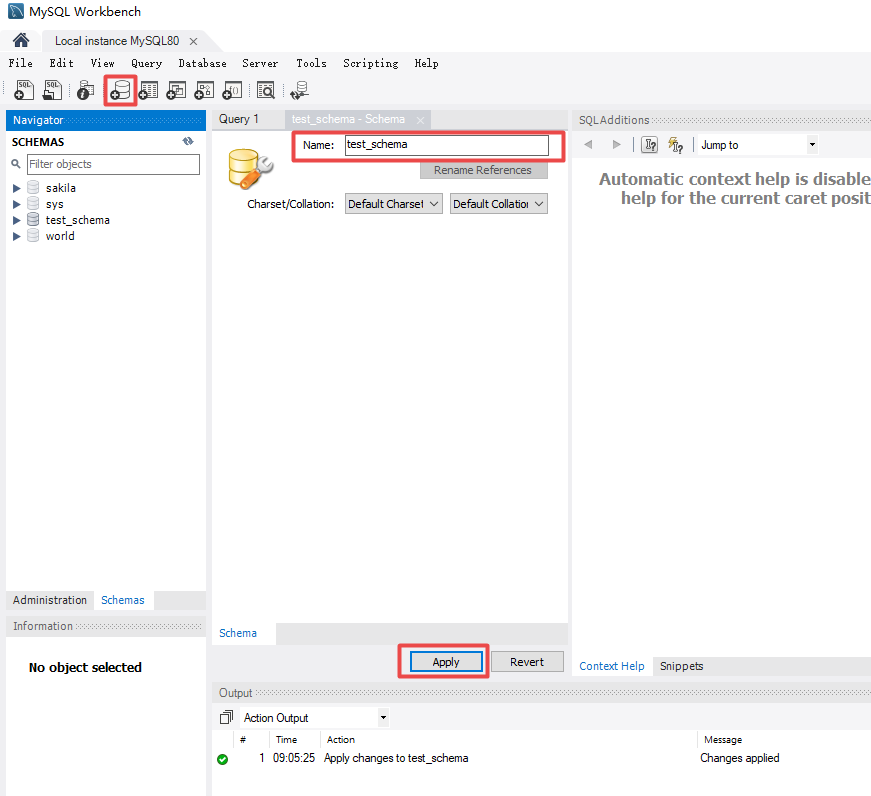The width and height of the screenshot is (871, 796).
Task: Select the Schemas navigator tab
Action: 123,600
